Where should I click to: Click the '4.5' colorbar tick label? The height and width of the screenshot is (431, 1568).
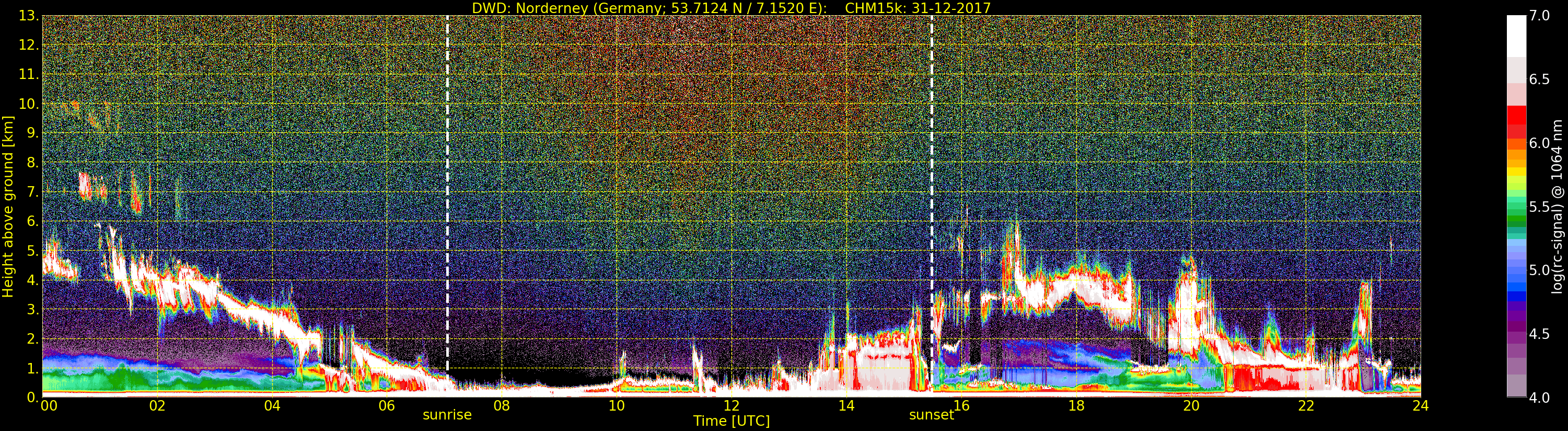point(1539,334)
